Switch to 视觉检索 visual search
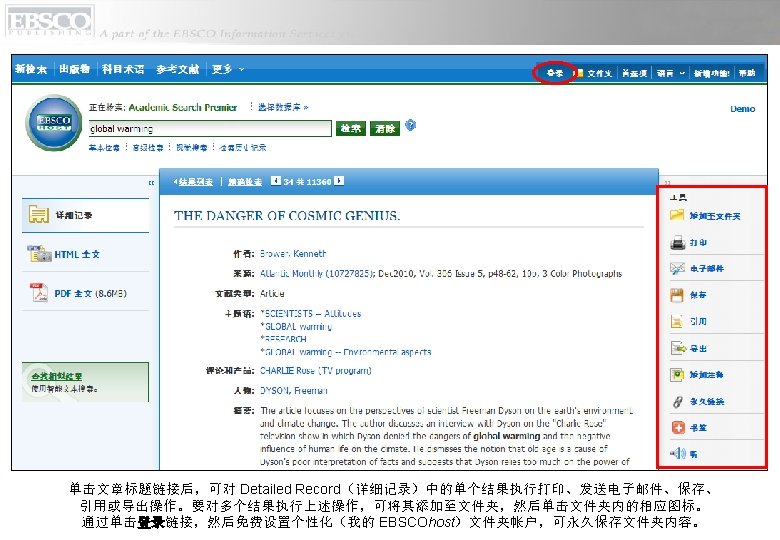Screen dimensions: 780x540 (x=192, y=148)
